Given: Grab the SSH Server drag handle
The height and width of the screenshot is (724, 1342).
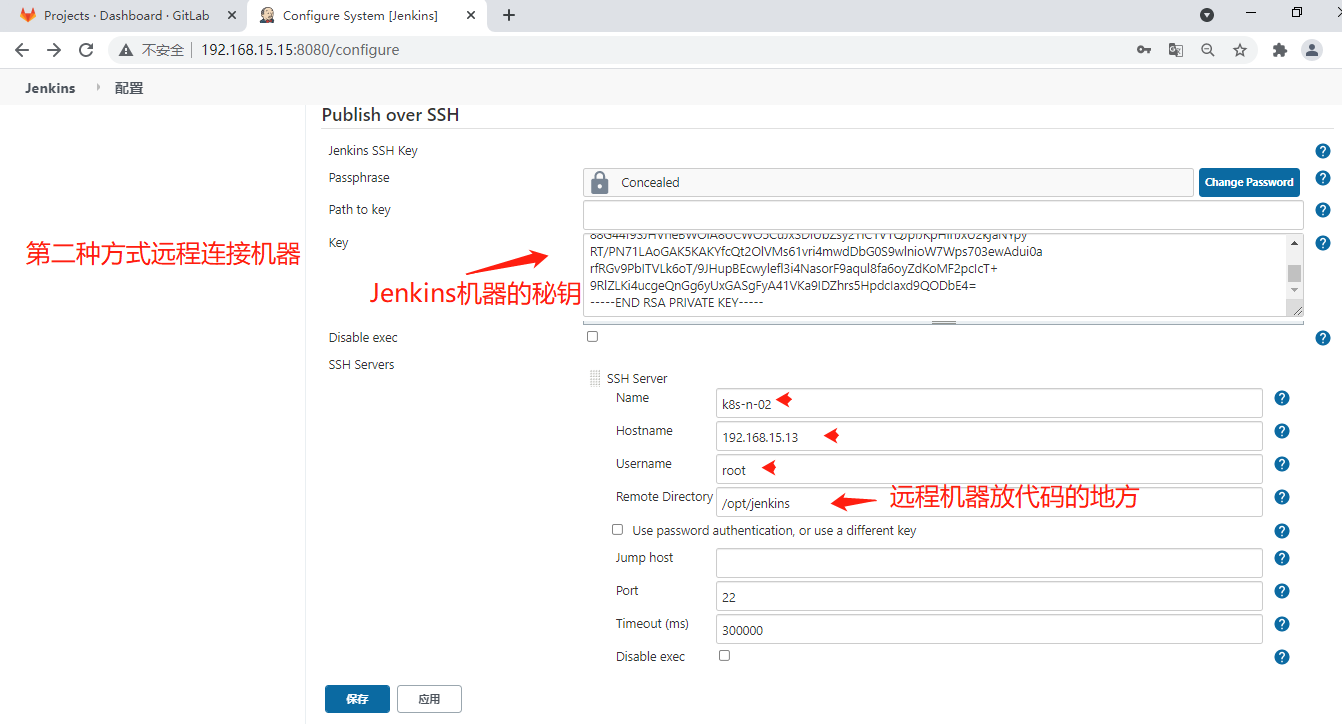Looking at the screenshot, I should [595, 378].
